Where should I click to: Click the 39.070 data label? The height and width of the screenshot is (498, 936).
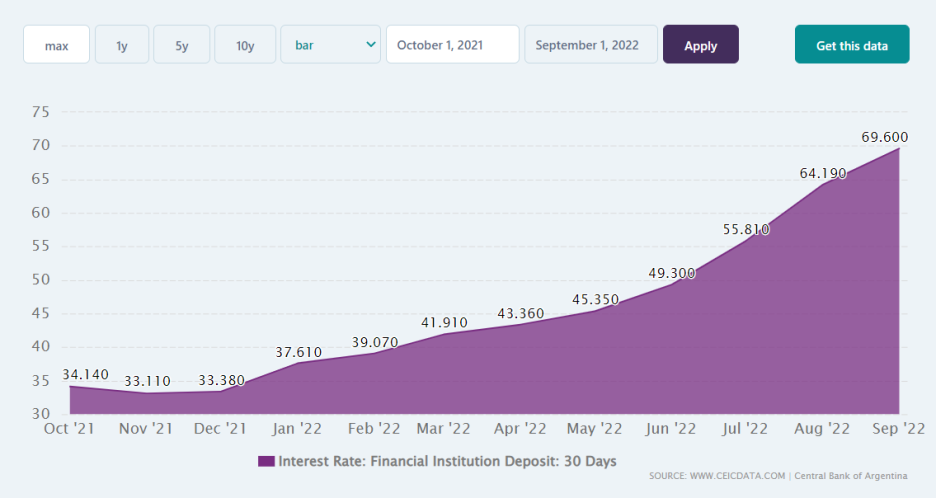click(375, 342)
